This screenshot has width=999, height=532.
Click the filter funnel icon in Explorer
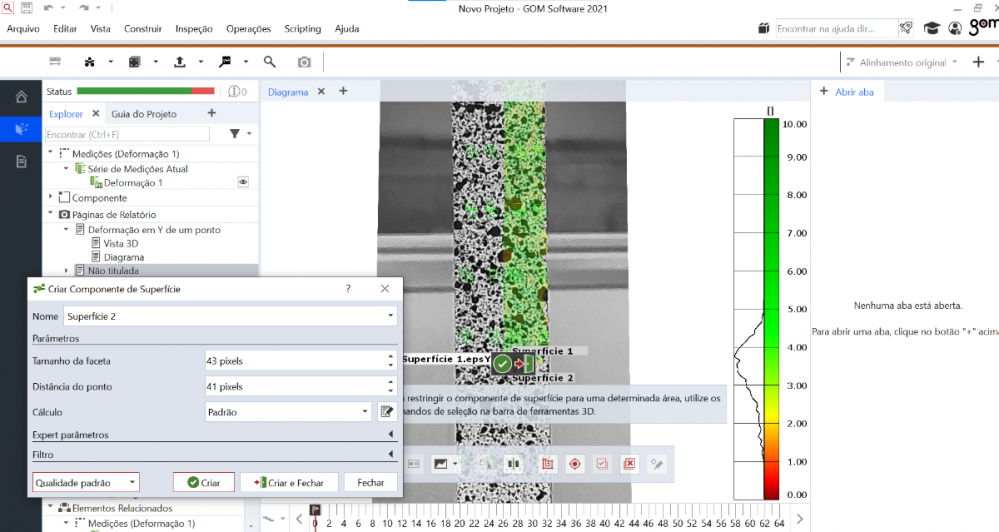pos(235,134)
